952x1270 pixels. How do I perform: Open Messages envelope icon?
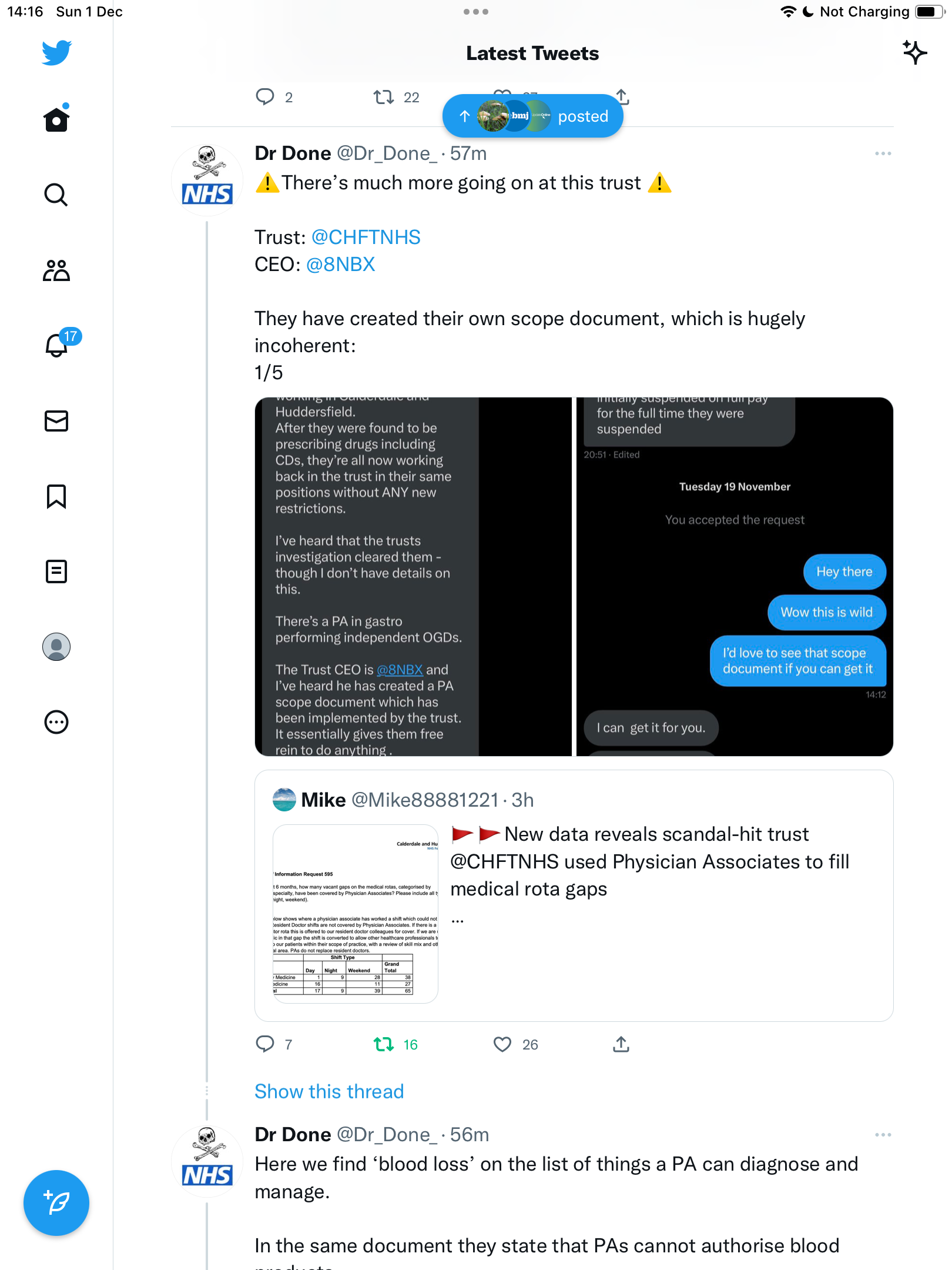click(x=56, y=421)
